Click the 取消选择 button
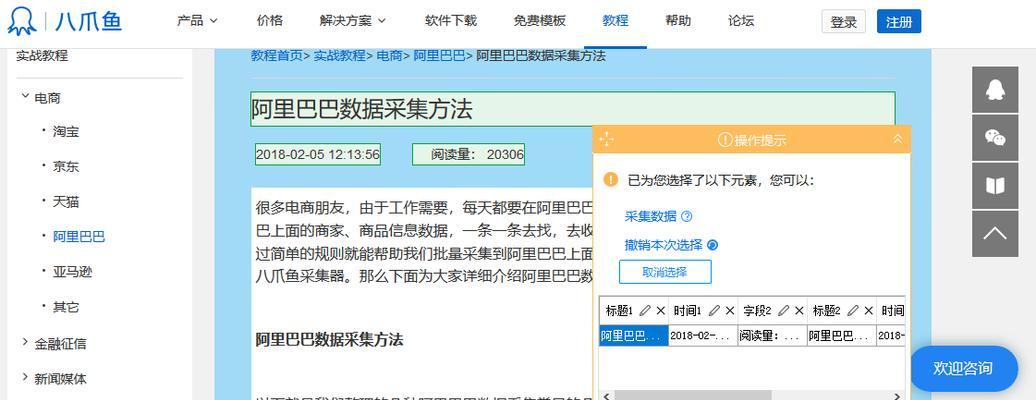 [x=665, y=272]
